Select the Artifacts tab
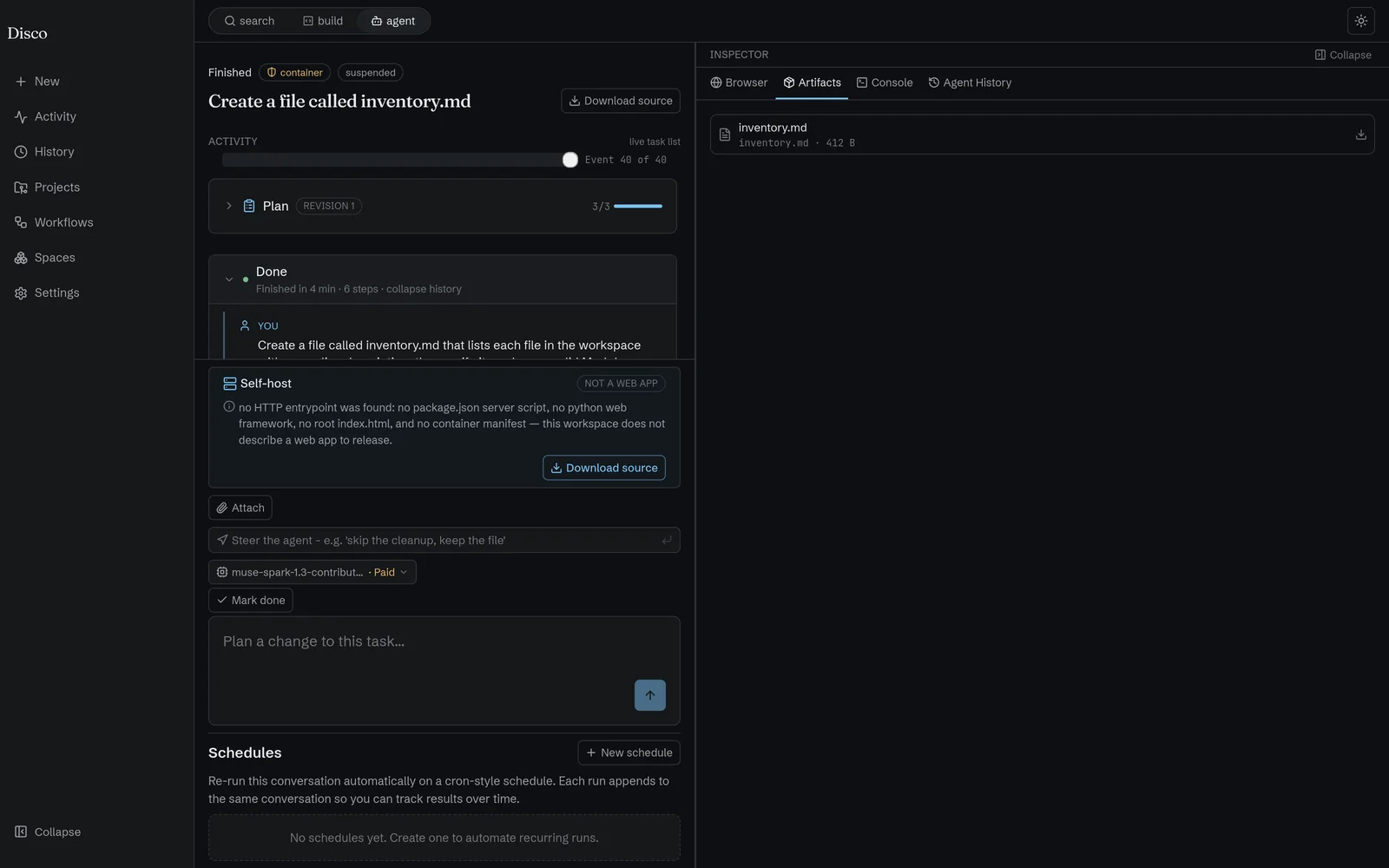 812,82
